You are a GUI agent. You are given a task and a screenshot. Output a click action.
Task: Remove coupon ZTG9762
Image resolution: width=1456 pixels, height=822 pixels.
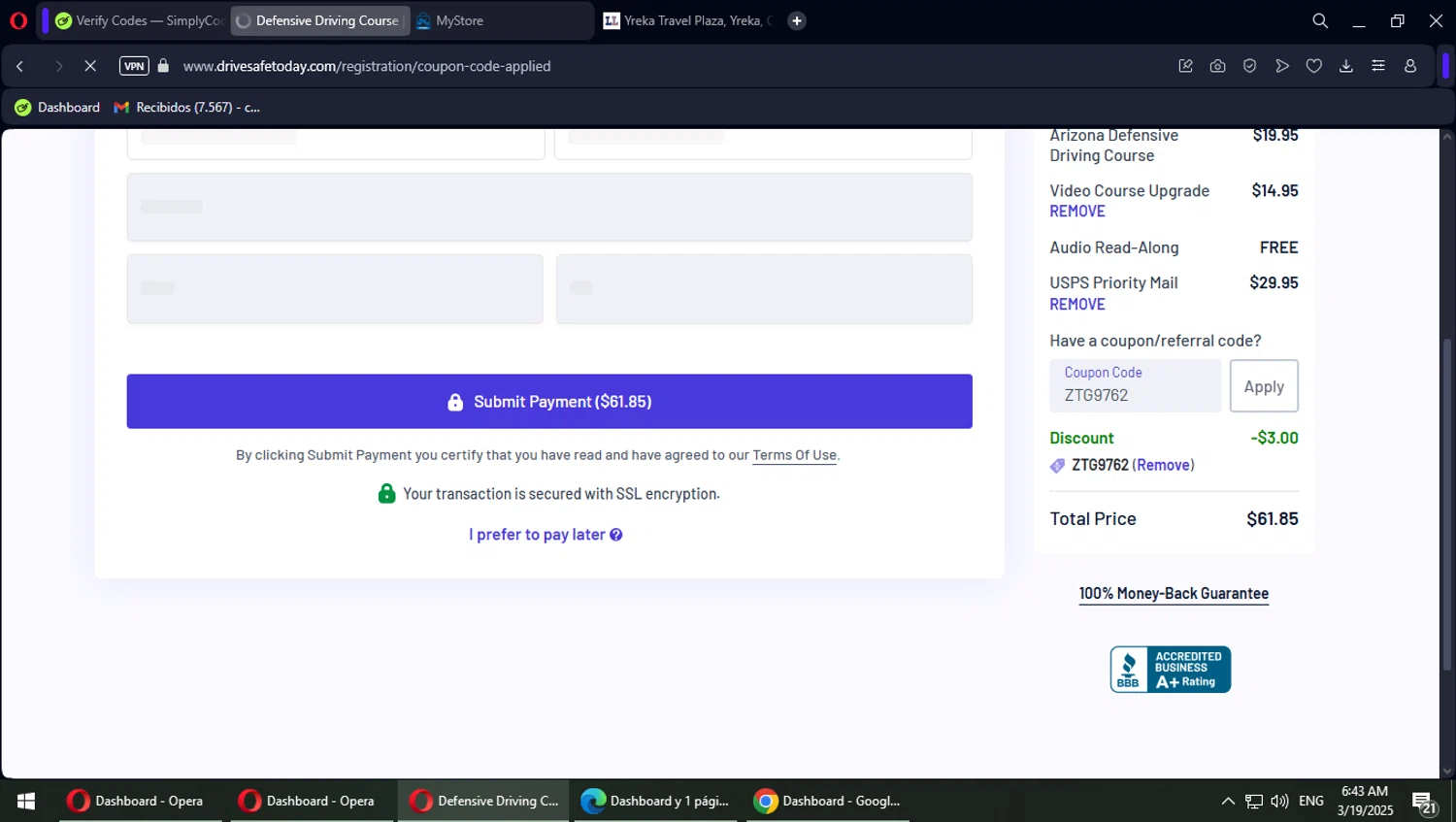pyautogui.click(x=1163, y=465)
